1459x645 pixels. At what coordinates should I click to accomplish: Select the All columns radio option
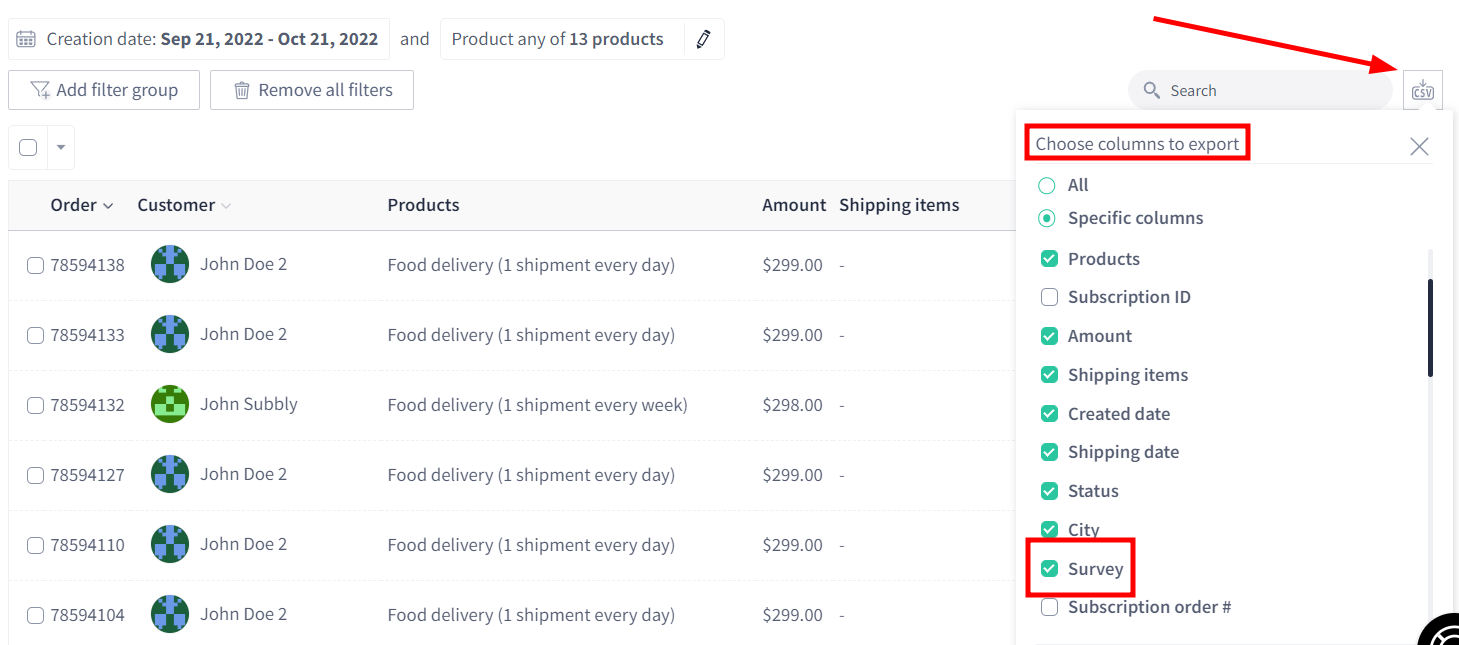pos(1047,185)
